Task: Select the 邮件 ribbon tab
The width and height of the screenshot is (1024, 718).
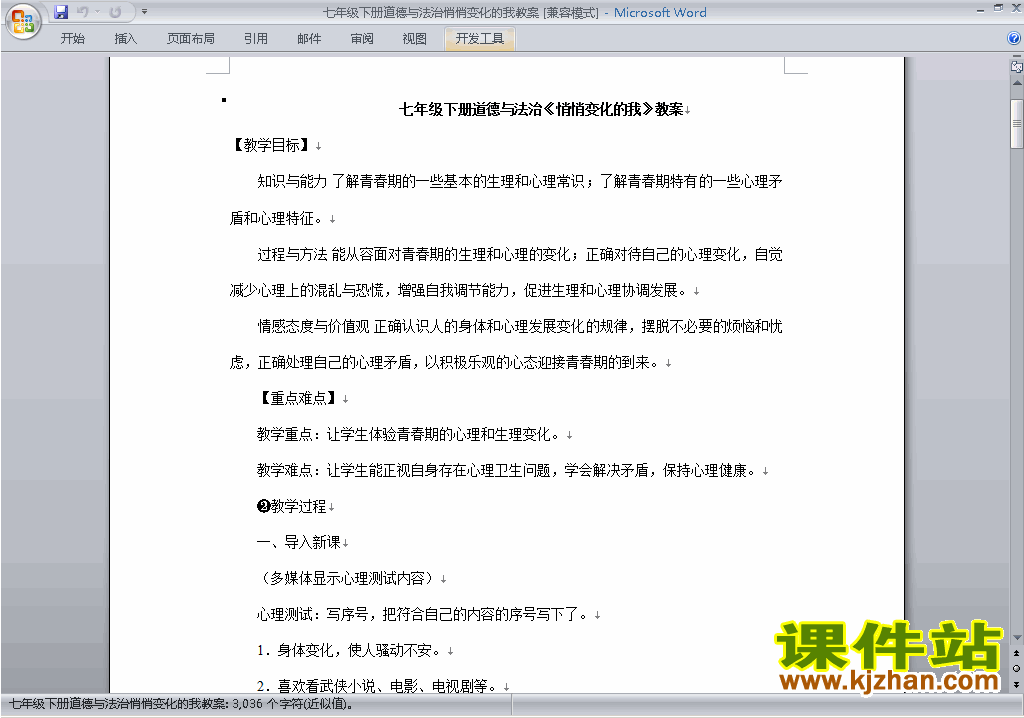Action: coord(309,39)
